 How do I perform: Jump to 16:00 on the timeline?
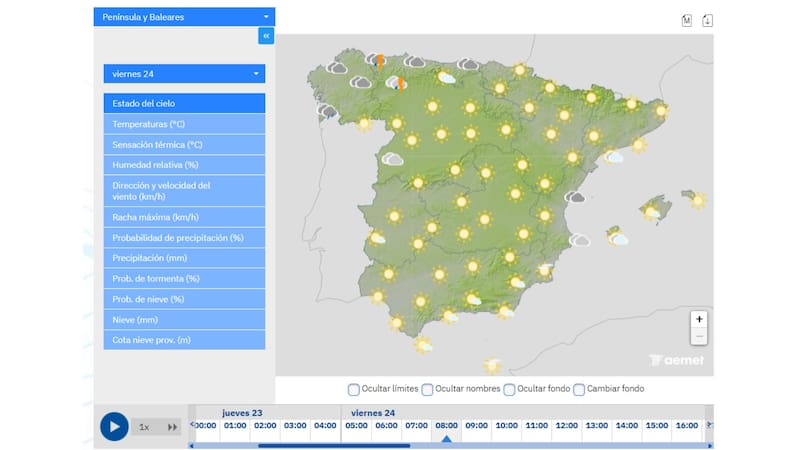point(687,426)
